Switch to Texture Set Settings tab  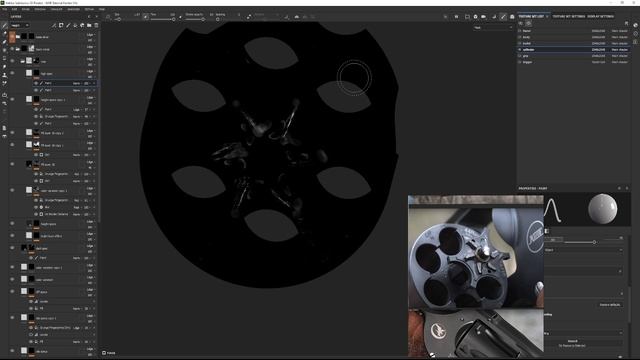[569, 17]
